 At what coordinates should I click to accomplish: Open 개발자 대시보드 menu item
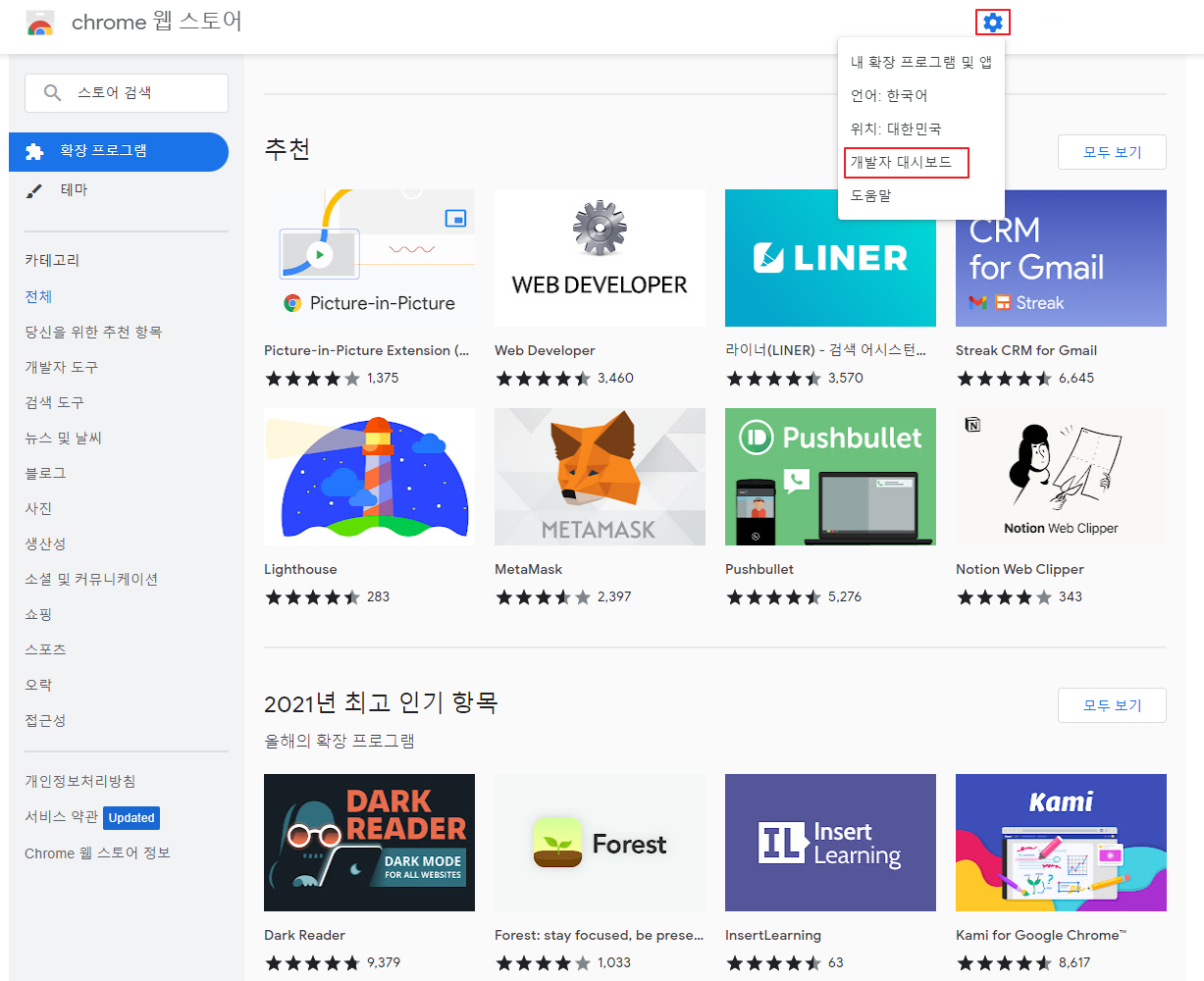point(921,162)
